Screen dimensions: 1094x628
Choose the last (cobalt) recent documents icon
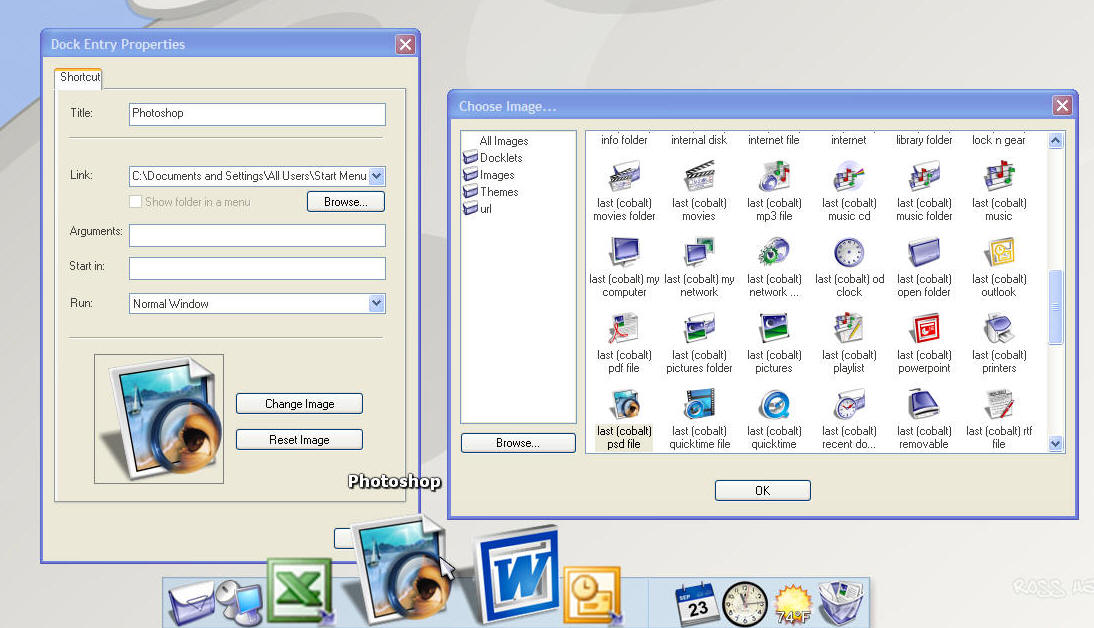[849, 404]
